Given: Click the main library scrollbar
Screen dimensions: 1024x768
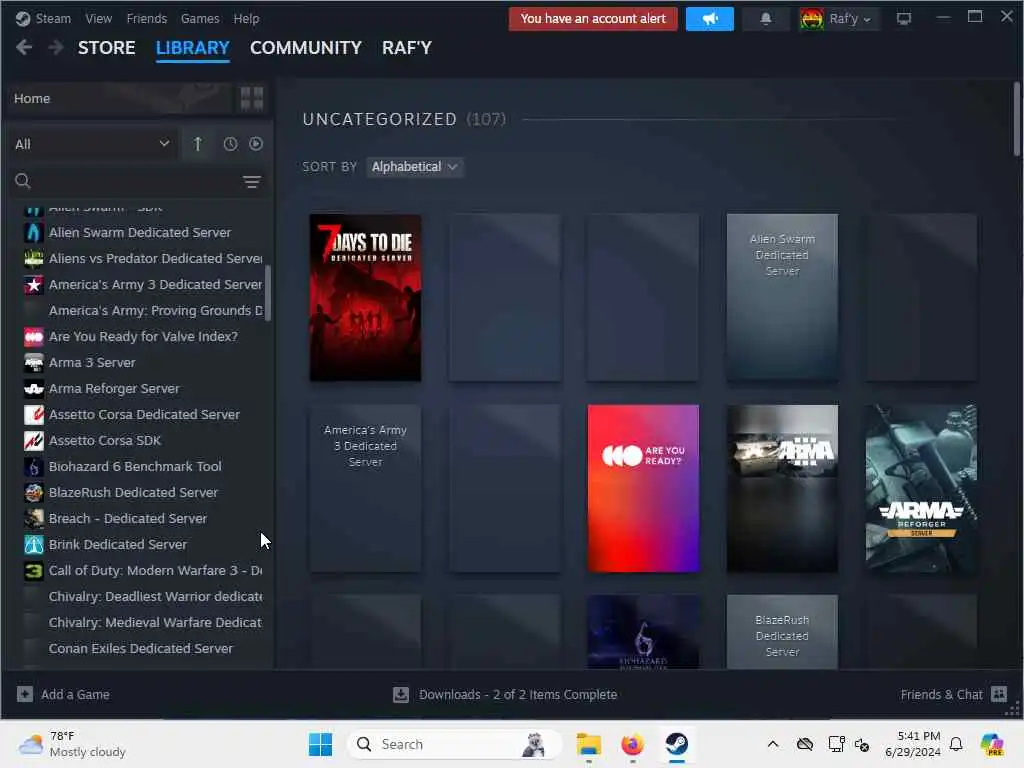Looking at the screenshot, I should pyautogui.click(x=1017, y=119).
